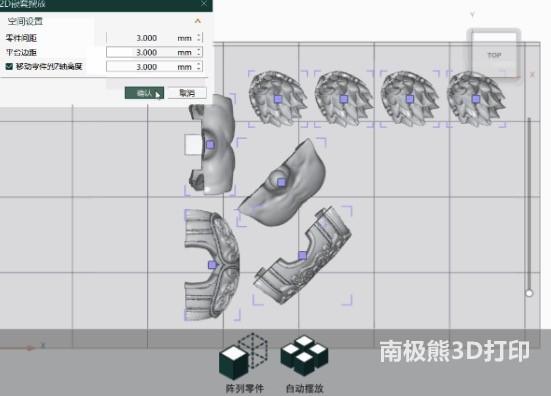Cancel with the 取消 button

point(187,93)
